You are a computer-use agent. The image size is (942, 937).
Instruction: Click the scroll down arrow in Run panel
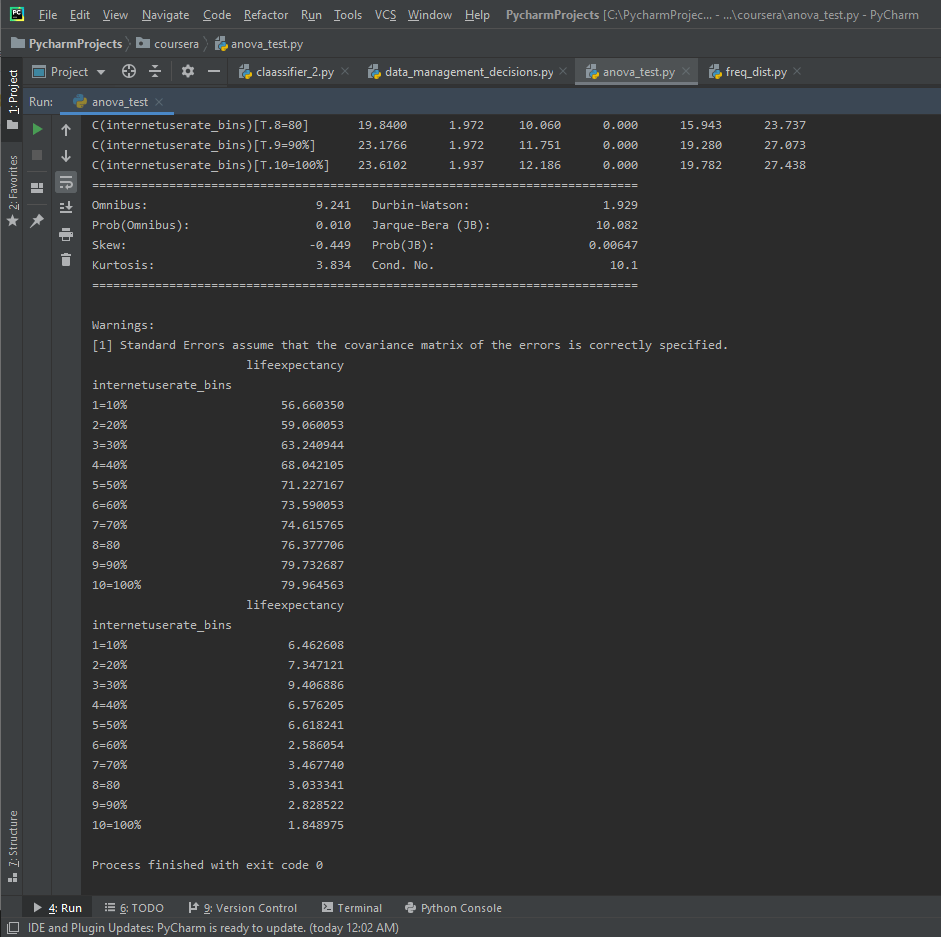(x=66, y=155)
